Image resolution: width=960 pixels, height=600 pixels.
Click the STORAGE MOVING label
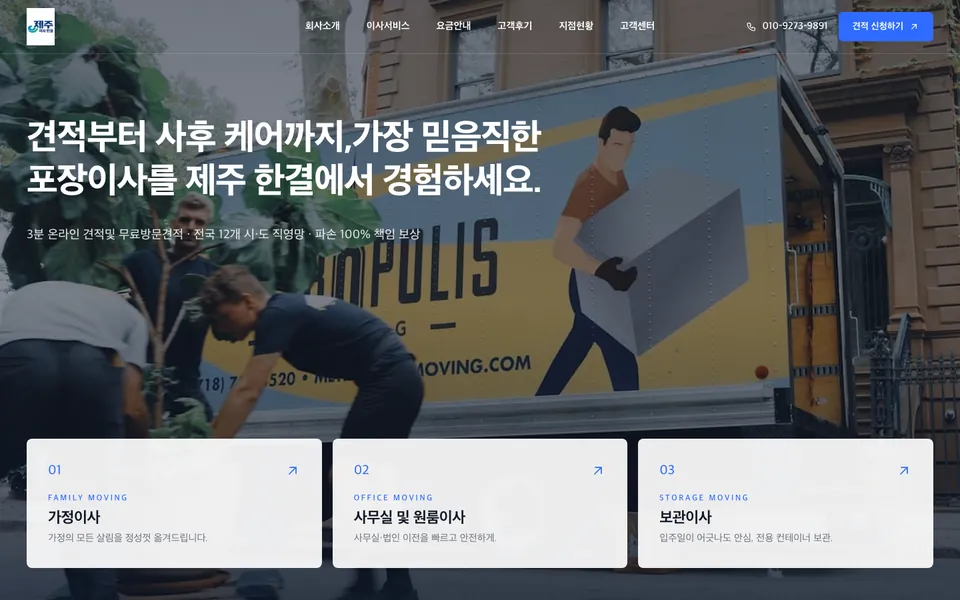pyautogui.click(x=703, y=497)
